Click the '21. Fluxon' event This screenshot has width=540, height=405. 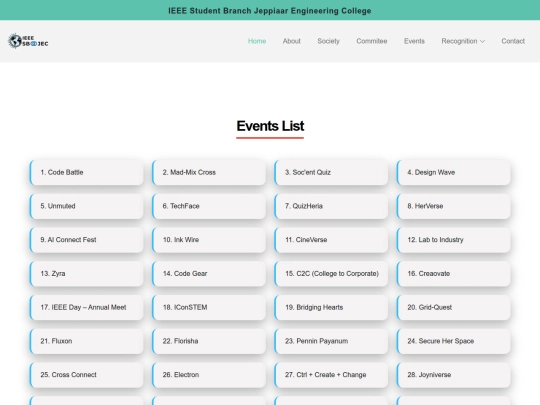(86, 341)
